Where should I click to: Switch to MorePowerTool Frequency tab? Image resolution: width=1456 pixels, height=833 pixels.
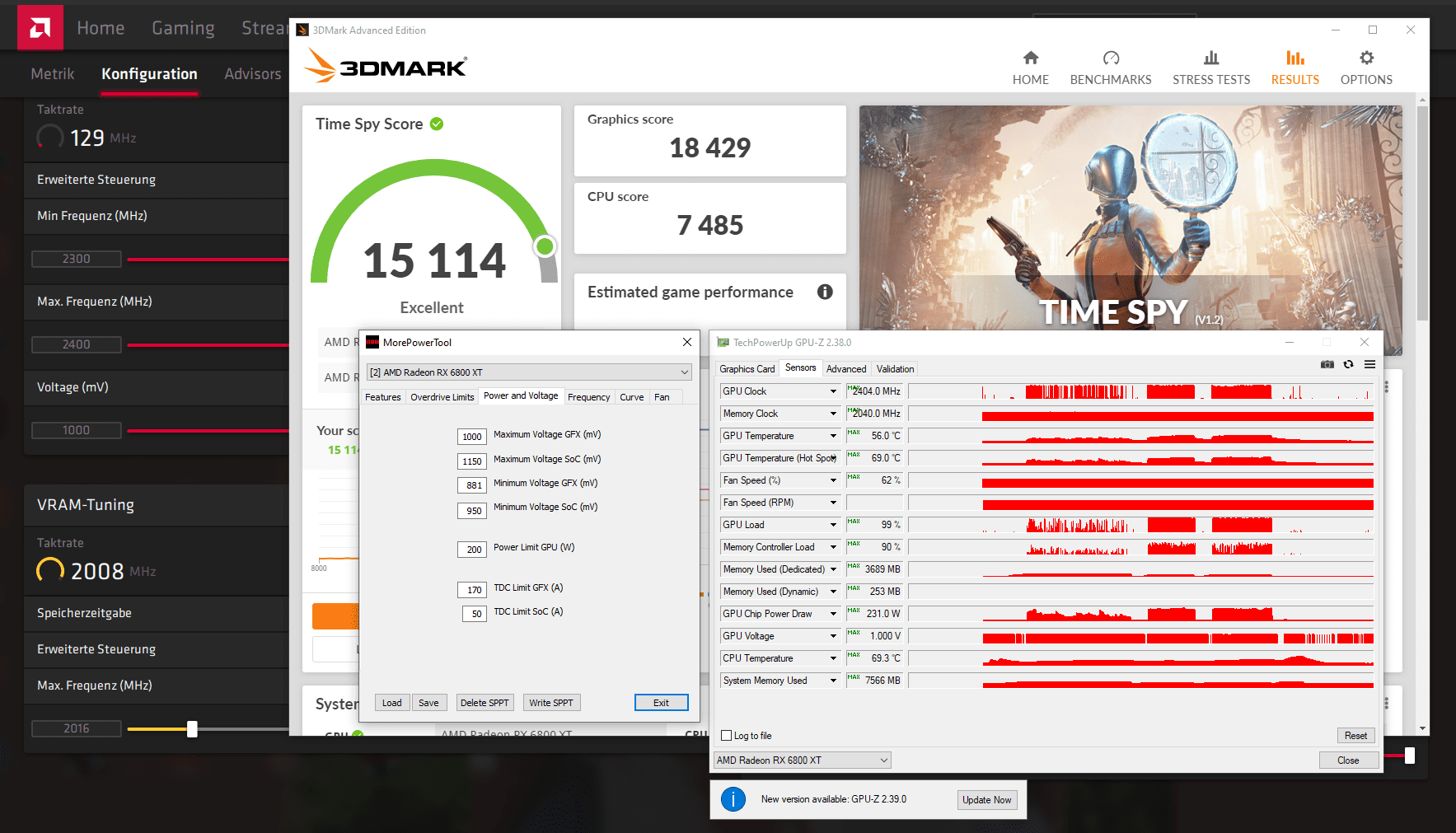[589, 397]
